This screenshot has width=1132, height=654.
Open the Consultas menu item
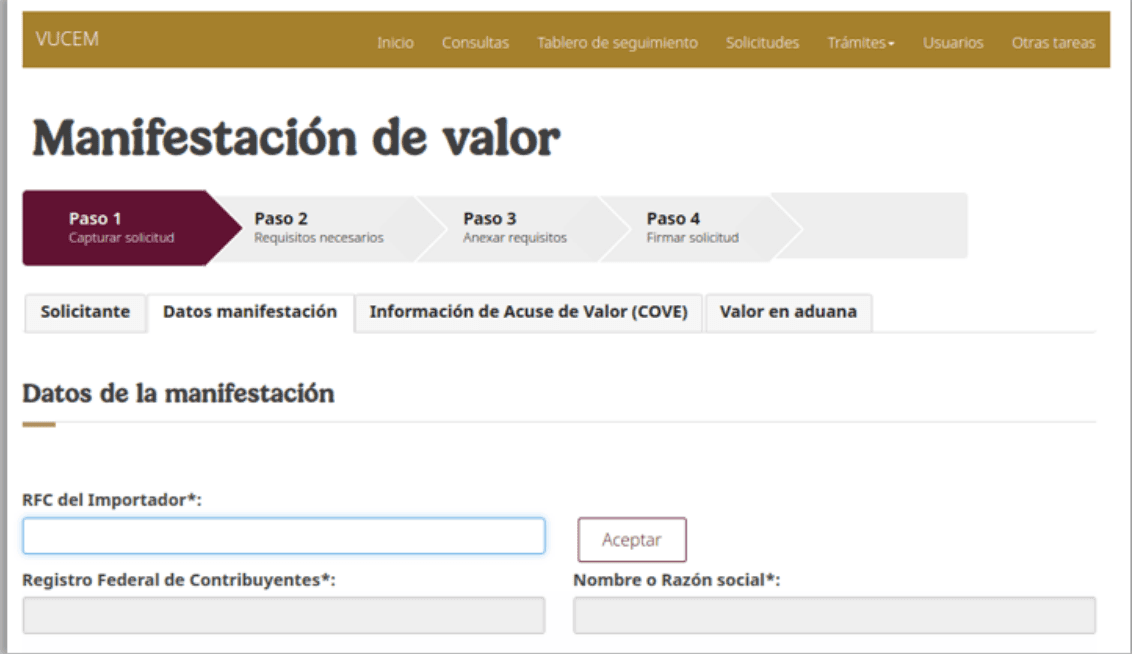pos(475,43)
